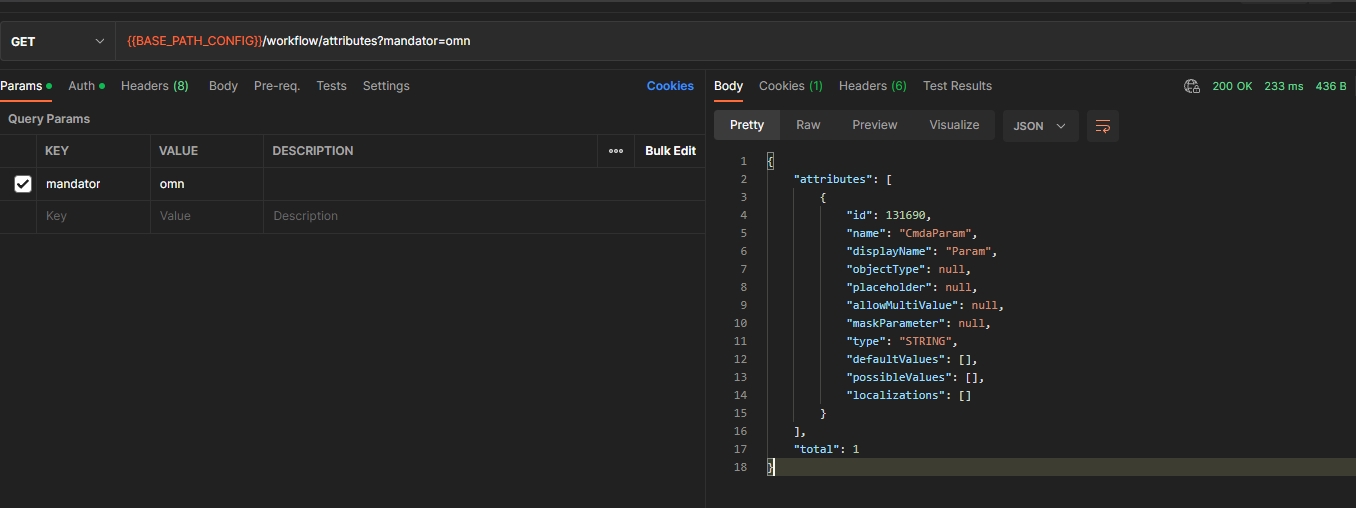Image resolution: width=1356 pixels, height=508 pixels.
Task: Click the empty Key placeholder field
Action: pos(92,216)
